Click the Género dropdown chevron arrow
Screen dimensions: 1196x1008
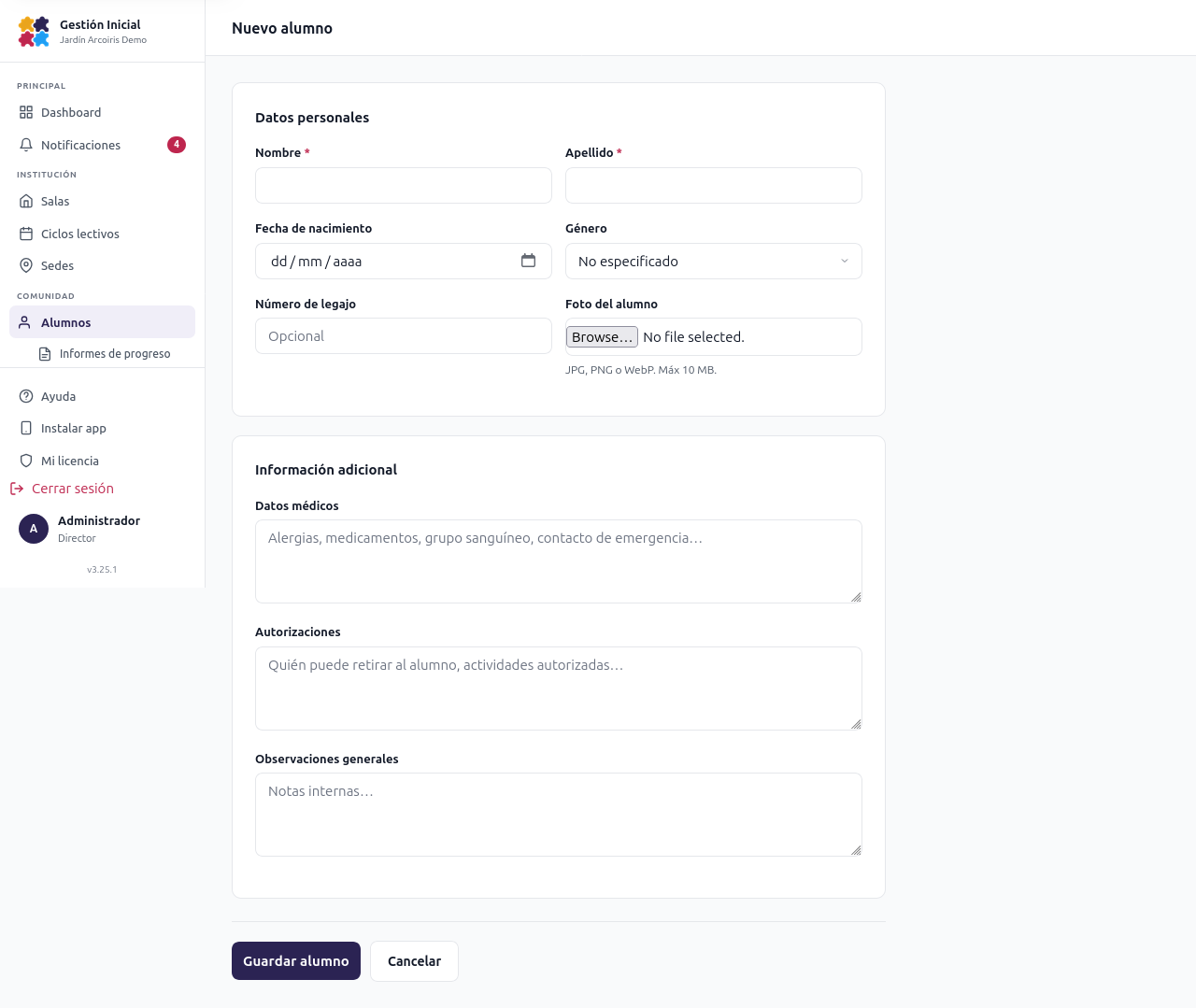click(845, 261)
